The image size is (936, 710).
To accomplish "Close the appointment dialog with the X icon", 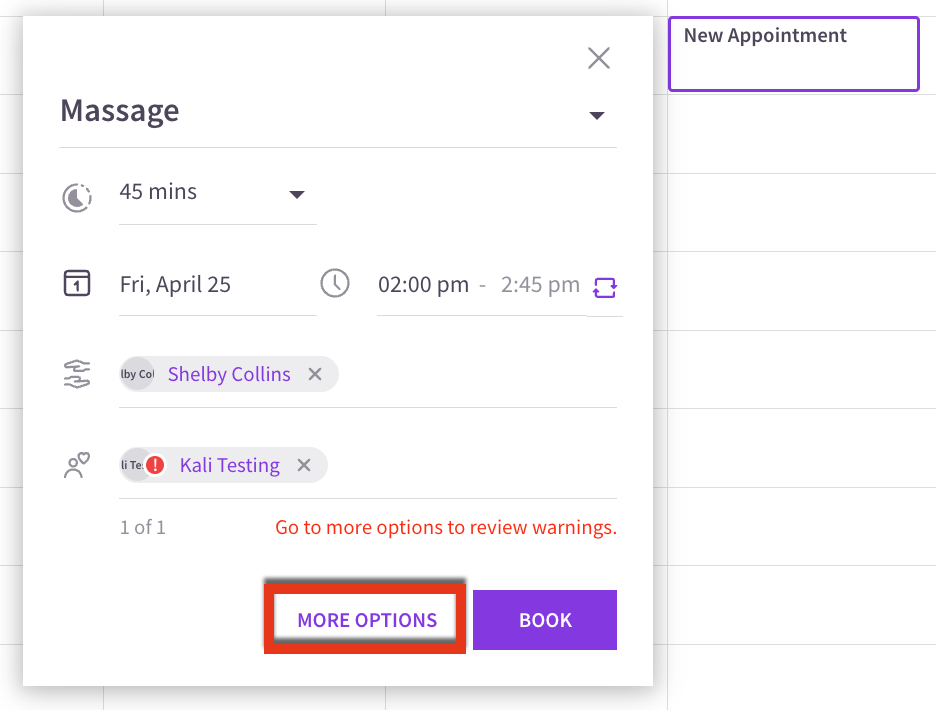I will (598, 58).
